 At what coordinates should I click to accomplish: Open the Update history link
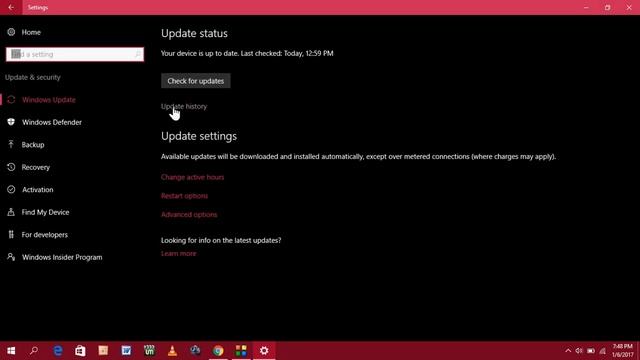(184, 106)
